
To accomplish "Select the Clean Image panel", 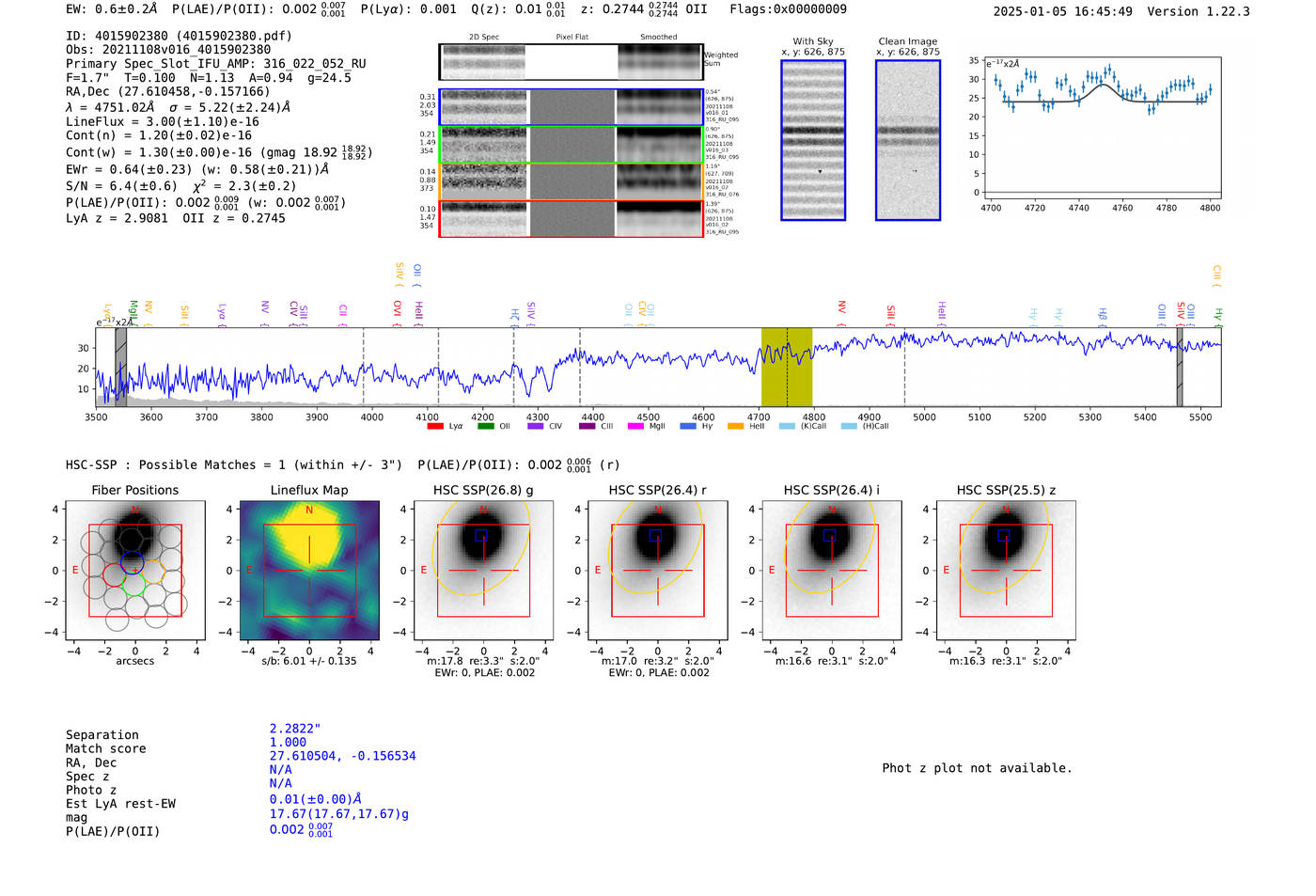I will click(x=908, y=140).
